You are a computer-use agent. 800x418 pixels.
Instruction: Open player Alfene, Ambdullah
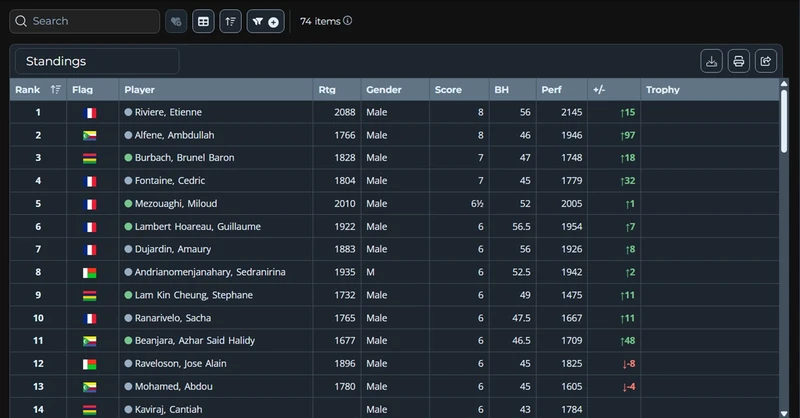[174, 135]
